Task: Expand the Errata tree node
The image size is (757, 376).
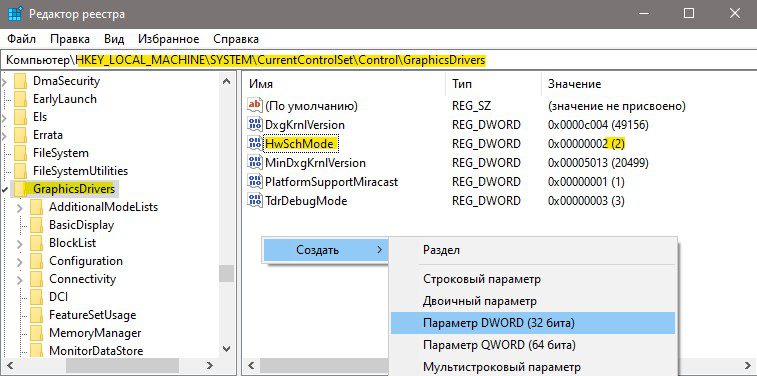Action: pos(4,136)
